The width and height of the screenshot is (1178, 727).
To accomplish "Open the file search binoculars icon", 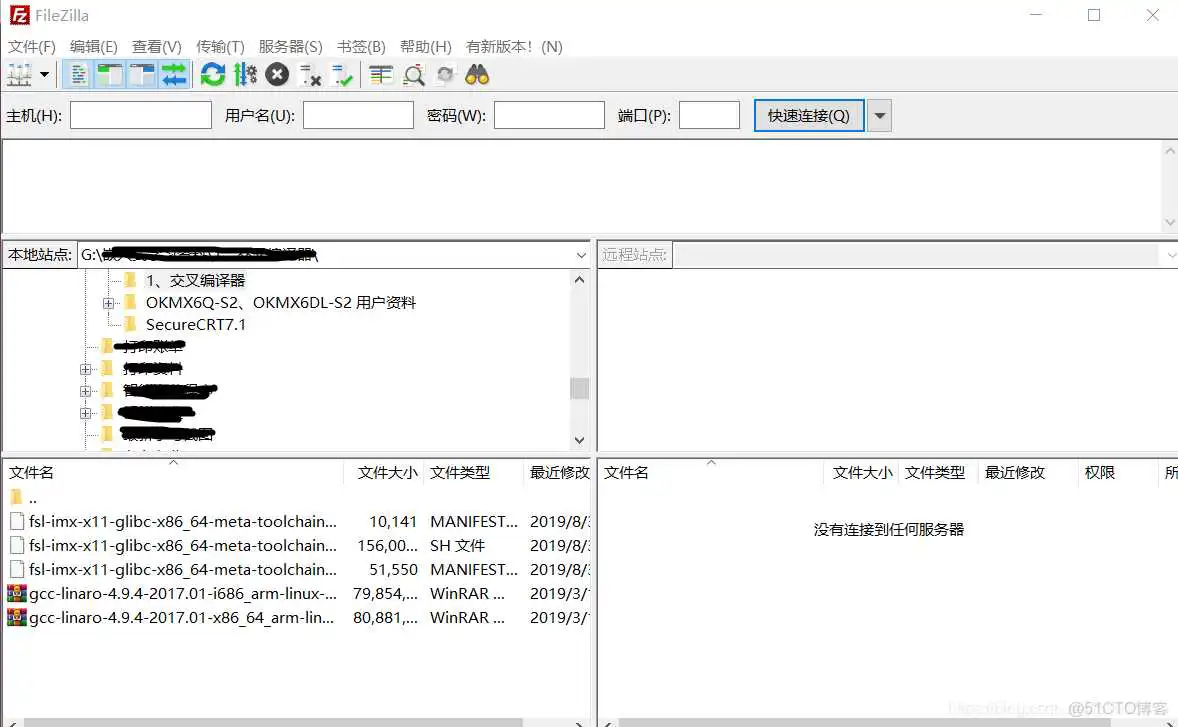I will [x=477, y=74].
